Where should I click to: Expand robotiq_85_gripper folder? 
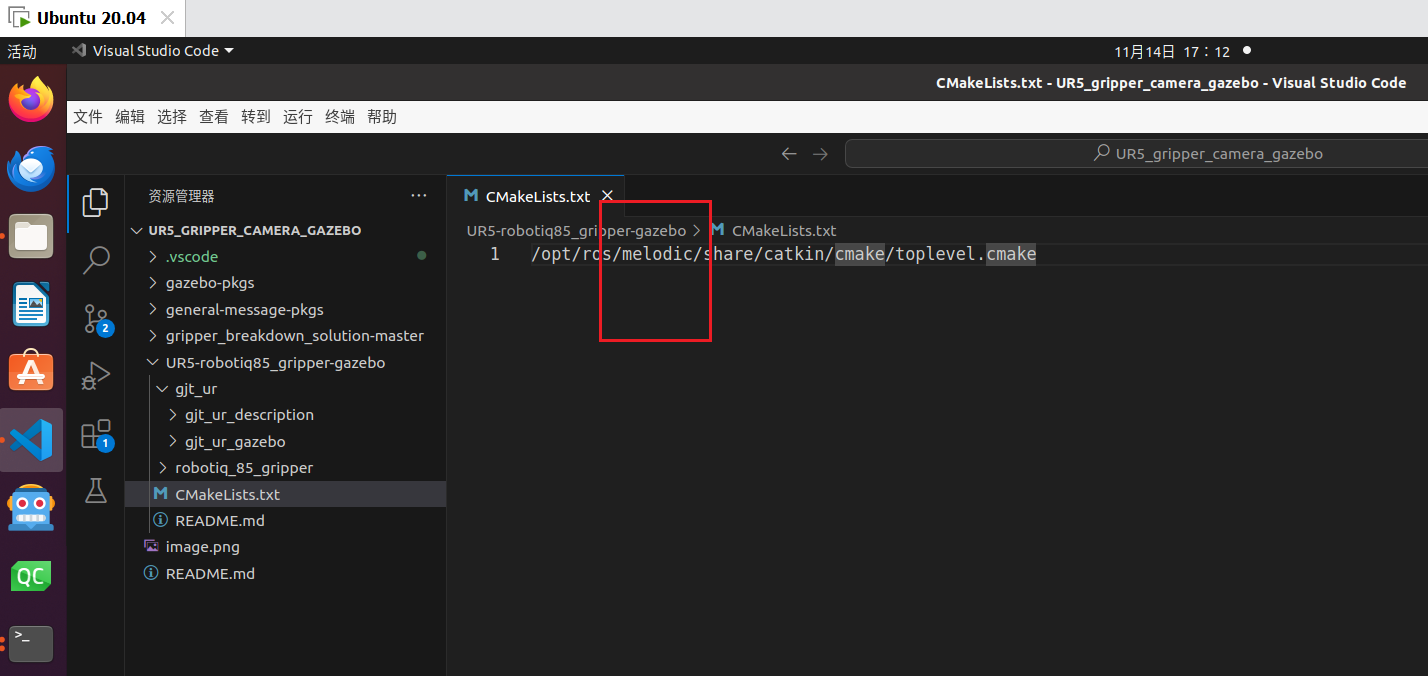click(162, 468)
